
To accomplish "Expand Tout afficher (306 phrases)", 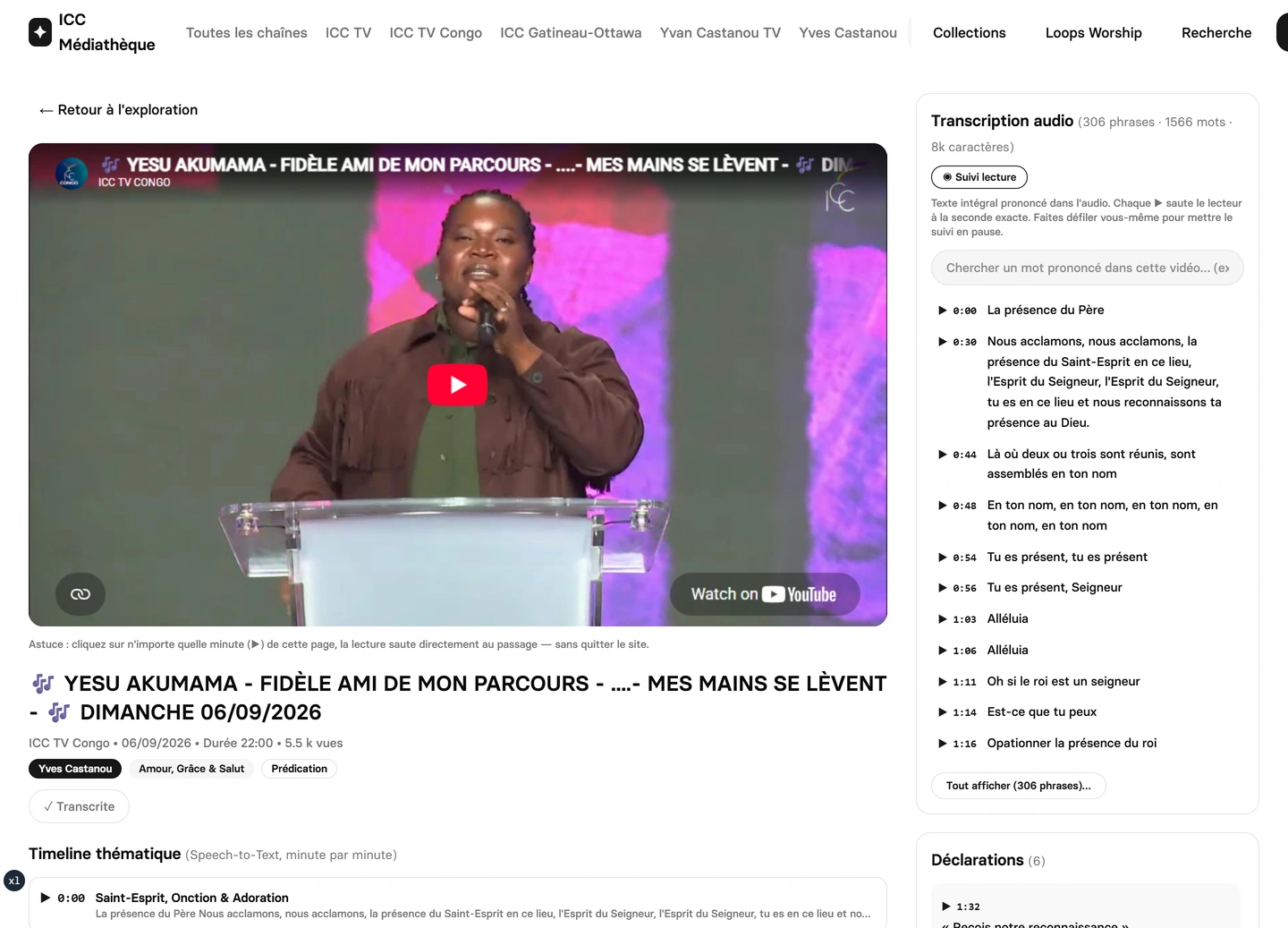I will click(1019, 786).
